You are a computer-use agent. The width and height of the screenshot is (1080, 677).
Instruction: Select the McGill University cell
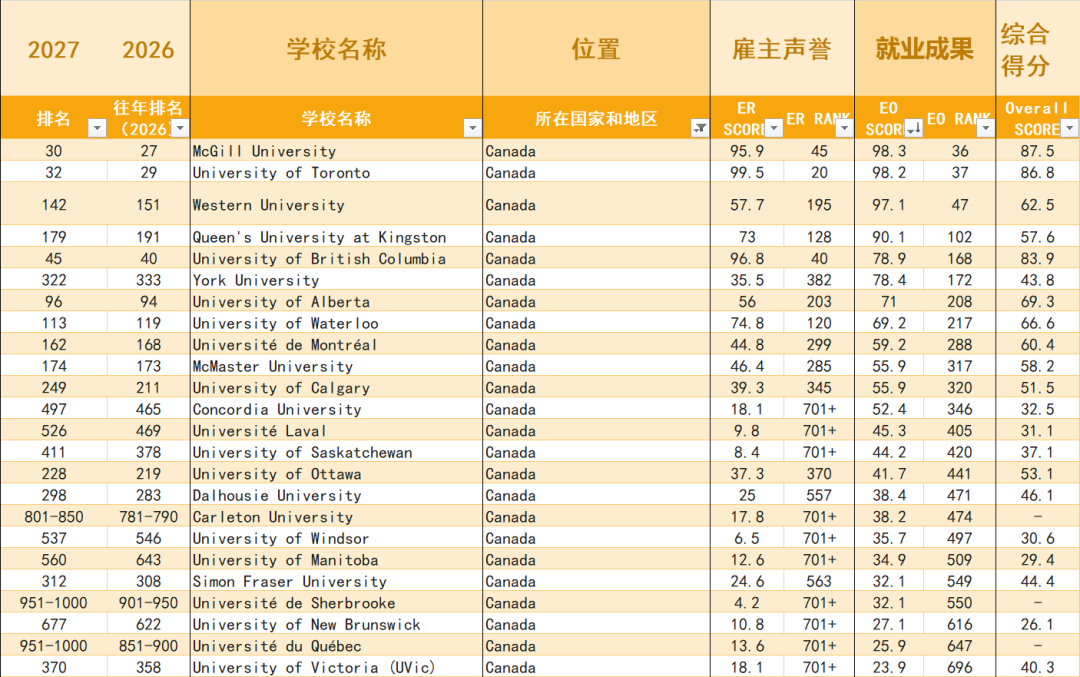tap(336, 151)
